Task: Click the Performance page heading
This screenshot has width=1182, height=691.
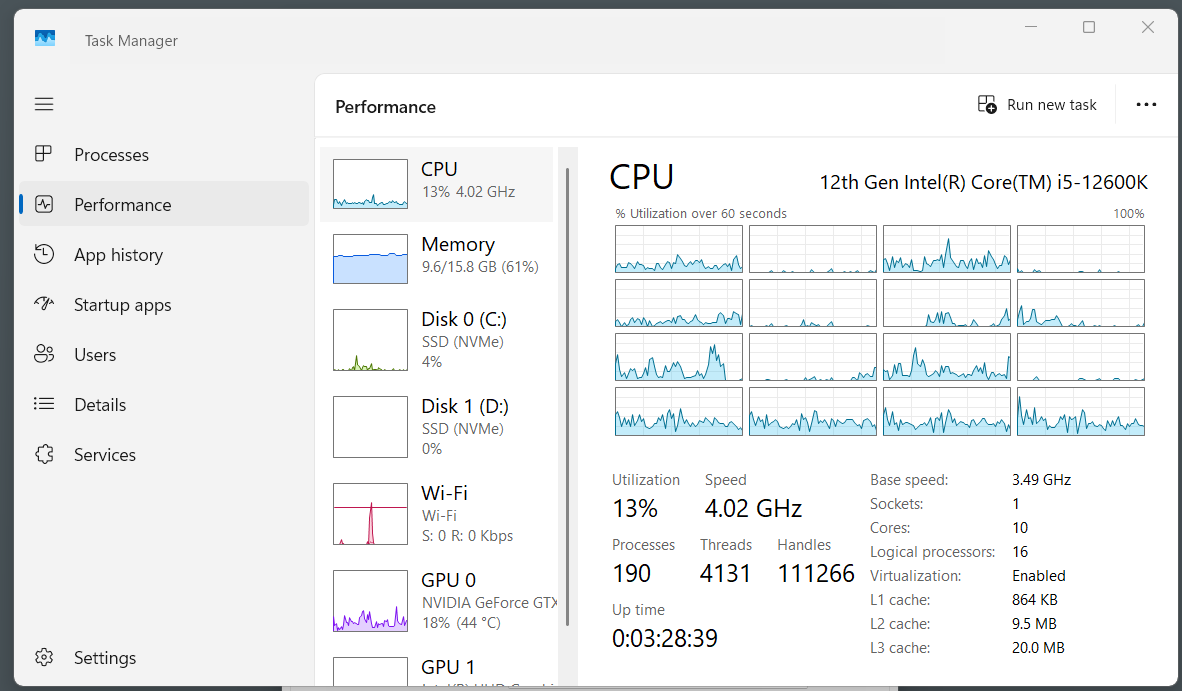Action: click(x=385, y=107)
